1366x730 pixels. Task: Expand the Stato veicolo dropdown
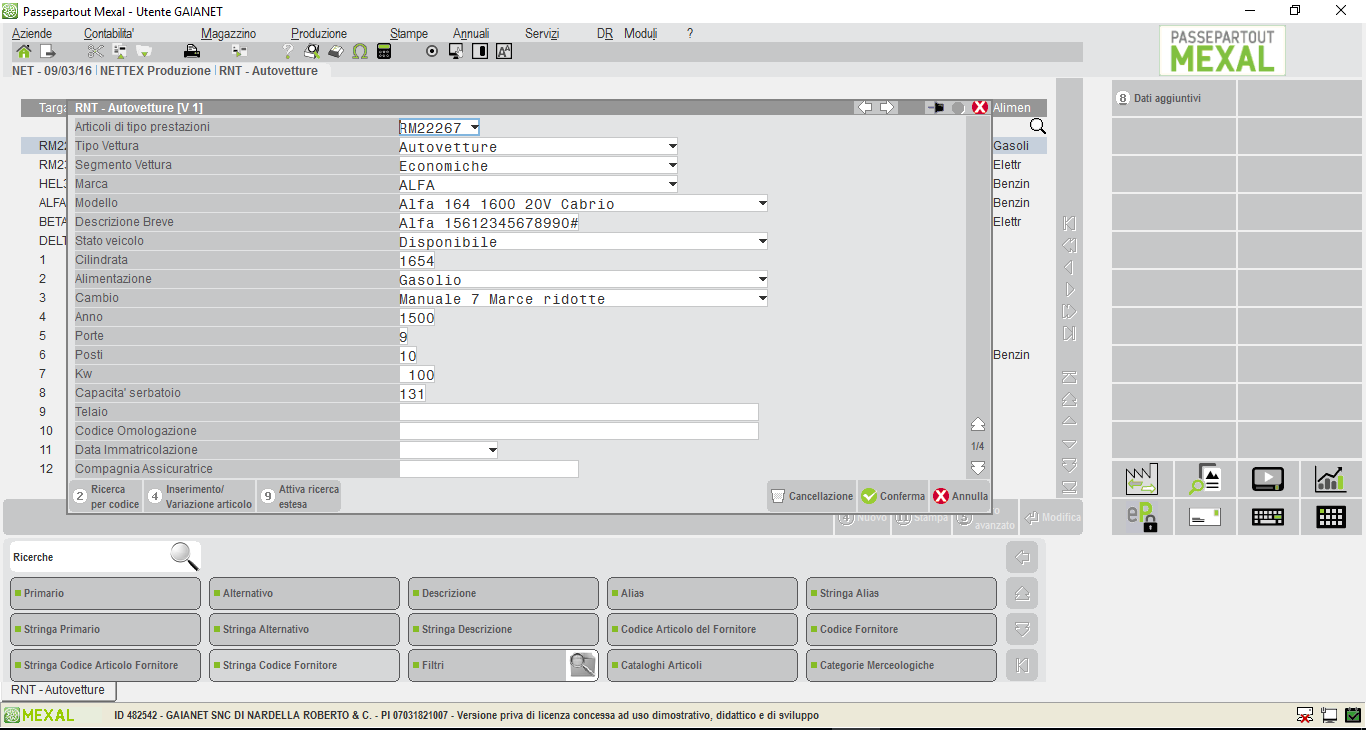762,242
